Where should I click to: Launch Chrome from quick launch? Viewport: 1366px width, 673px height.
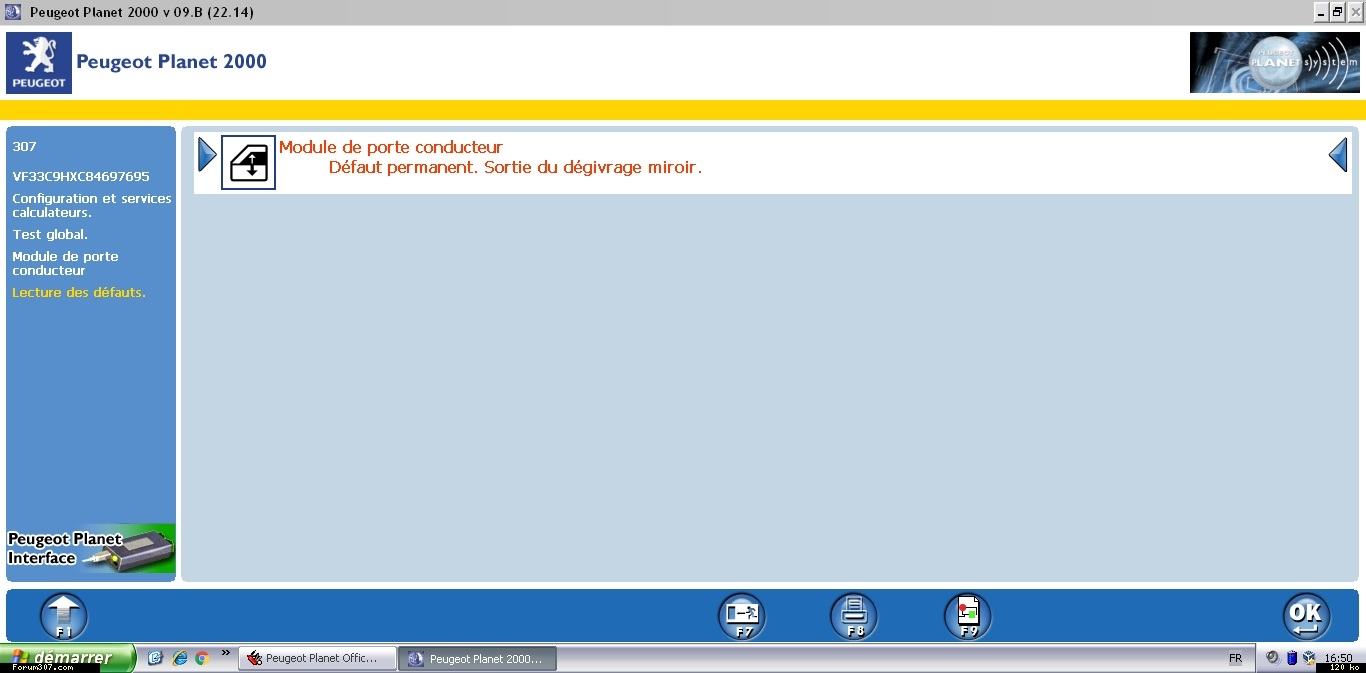202,658
